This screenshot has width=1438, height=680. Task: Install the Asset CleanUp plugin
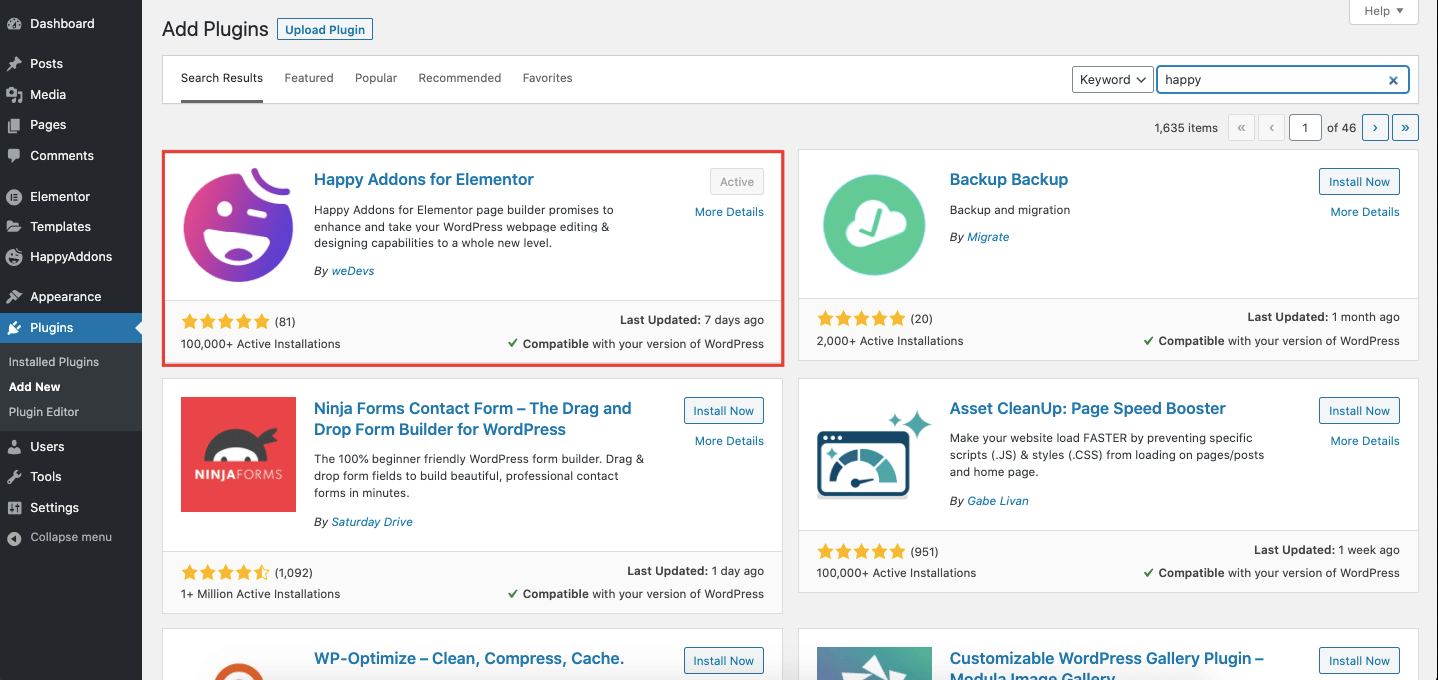tap(1360, 411)
